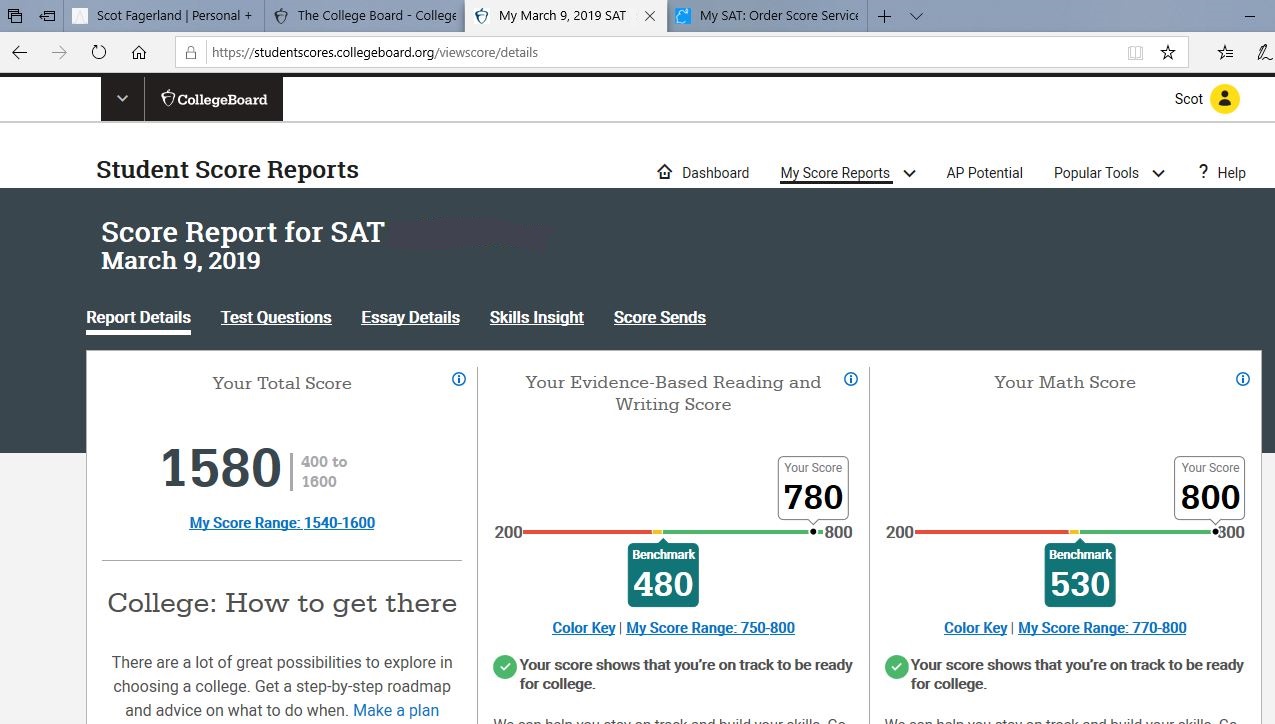Switch to The College Board tab

tap(366, 16)
